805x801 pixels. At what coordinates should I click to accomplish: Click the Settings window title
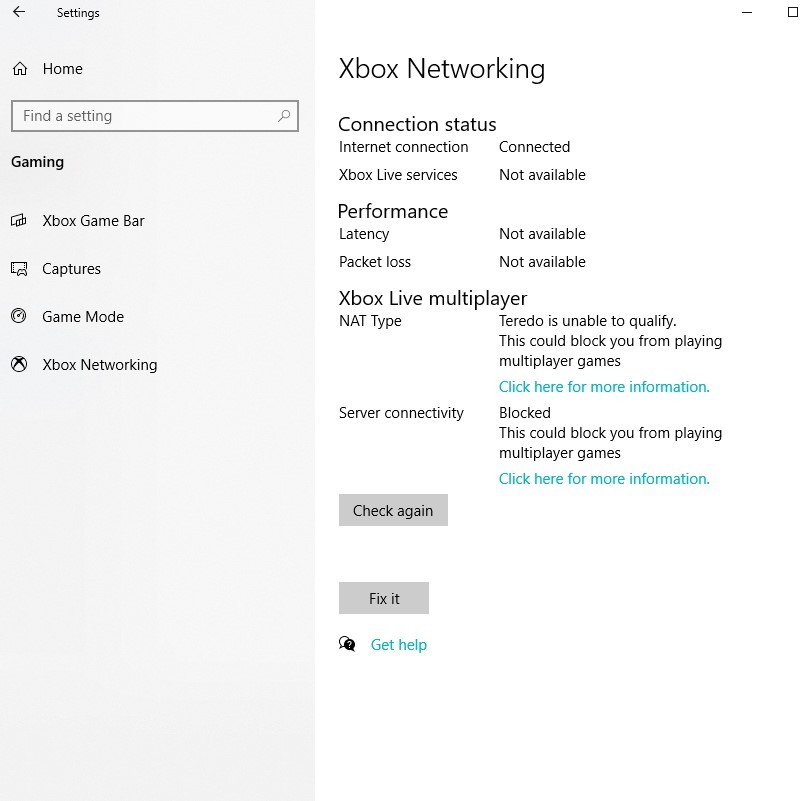tap(78, 13)
